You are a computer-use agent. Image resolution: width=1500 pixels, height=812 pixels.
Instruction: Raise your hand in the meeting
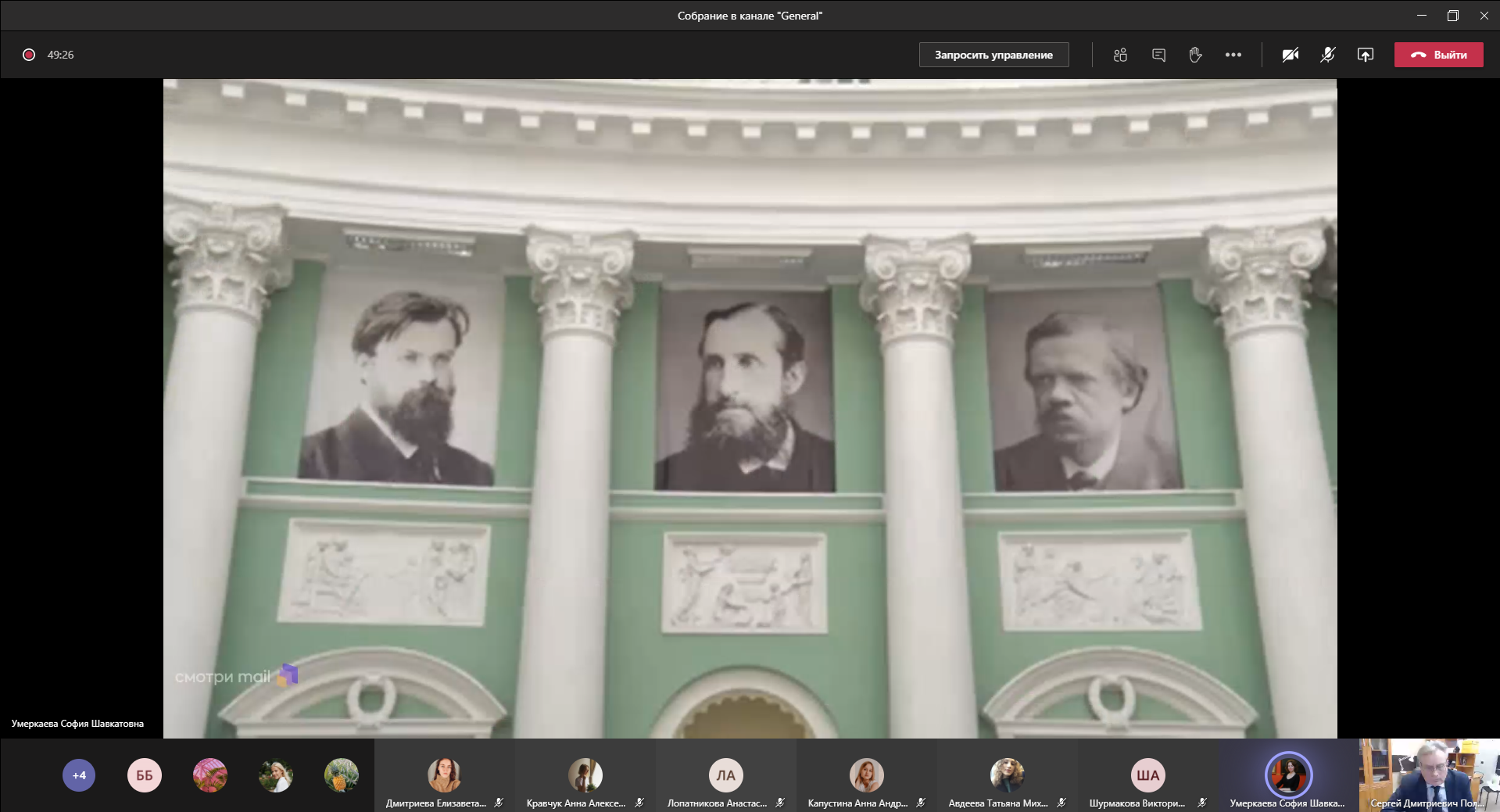point(1195,55)
